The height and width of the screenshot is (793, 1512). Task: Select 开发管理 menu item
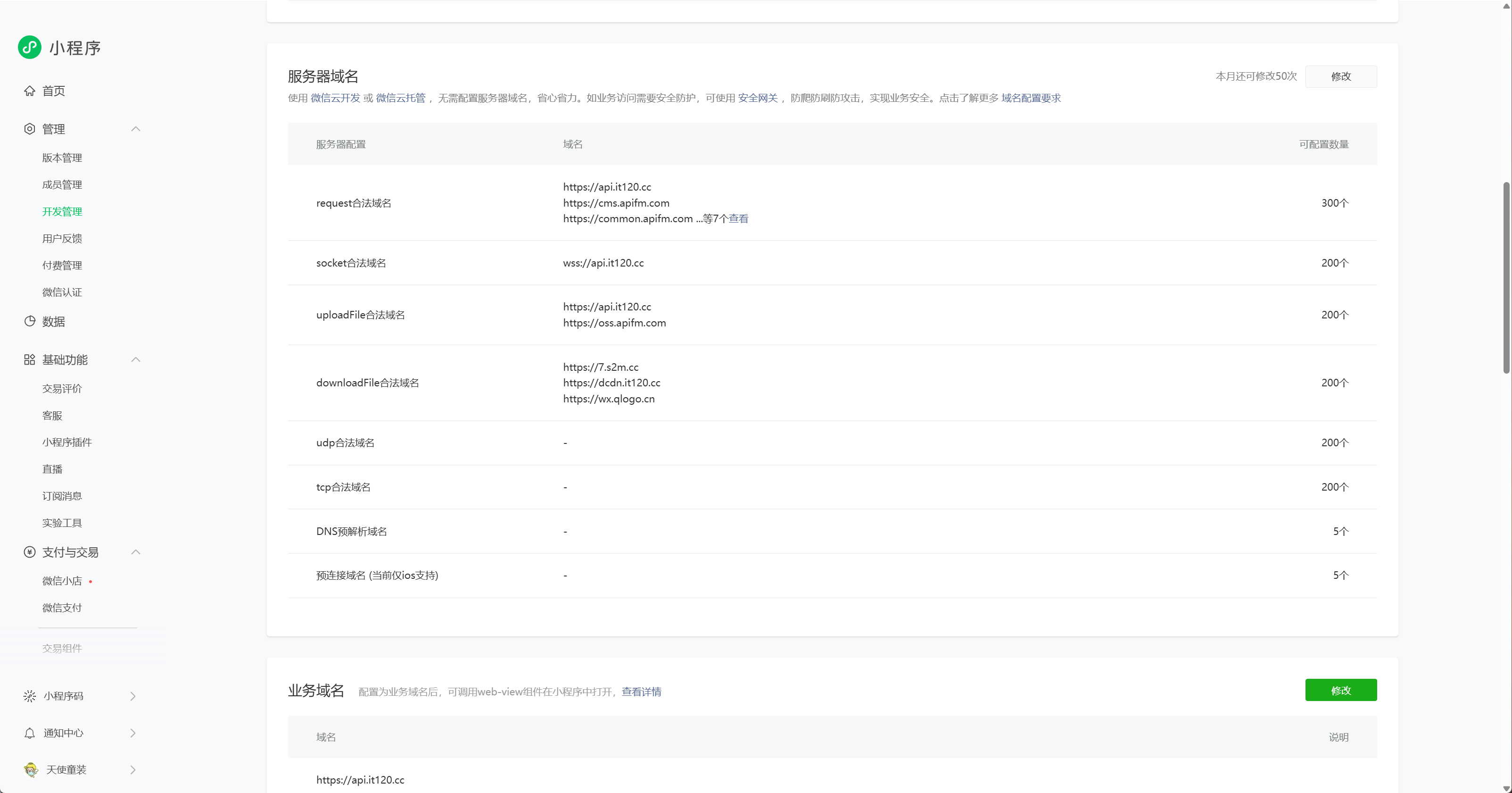point(62,211)
